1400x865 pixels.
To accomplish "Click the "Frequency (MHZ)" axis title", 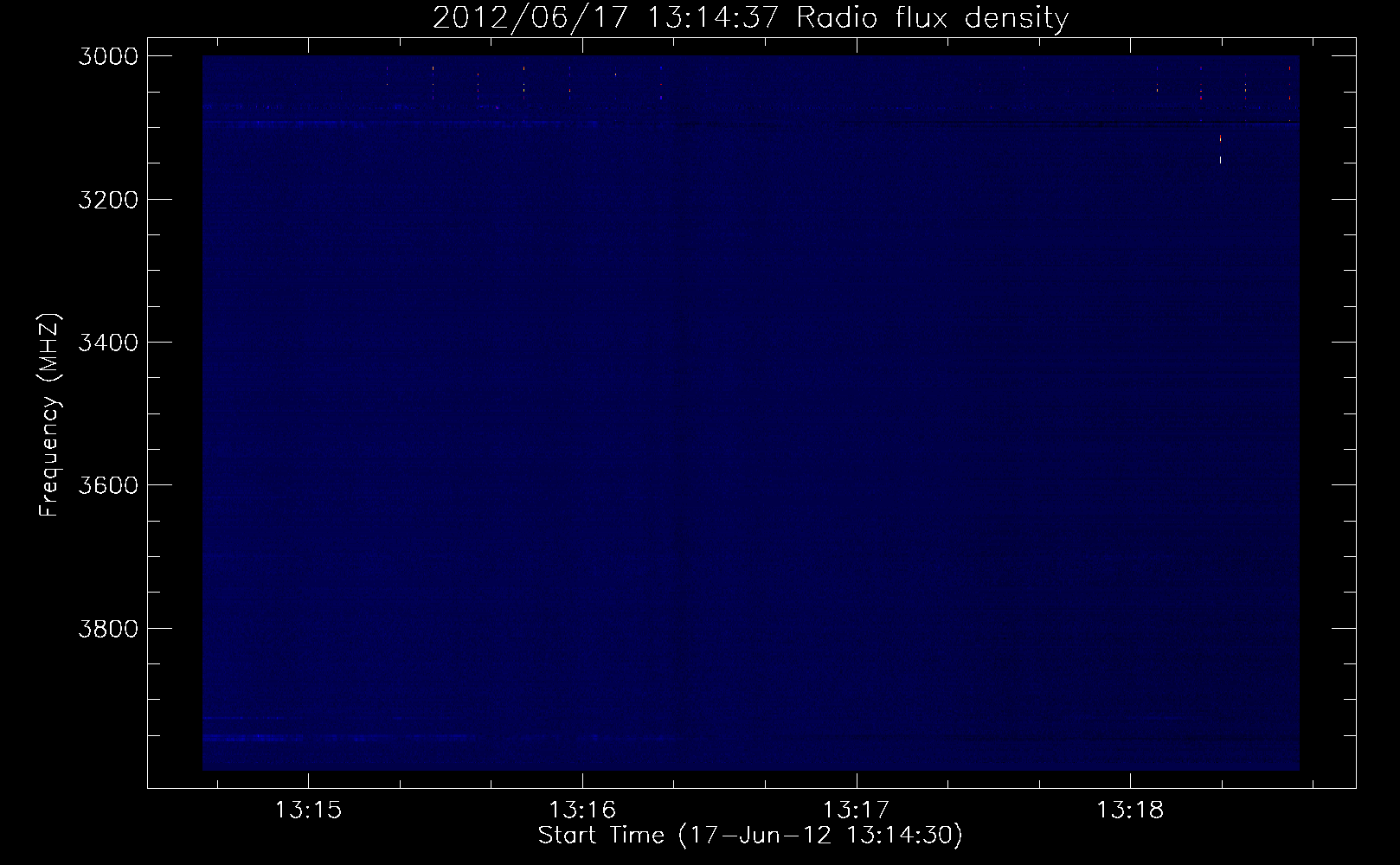I will point(49,415).
